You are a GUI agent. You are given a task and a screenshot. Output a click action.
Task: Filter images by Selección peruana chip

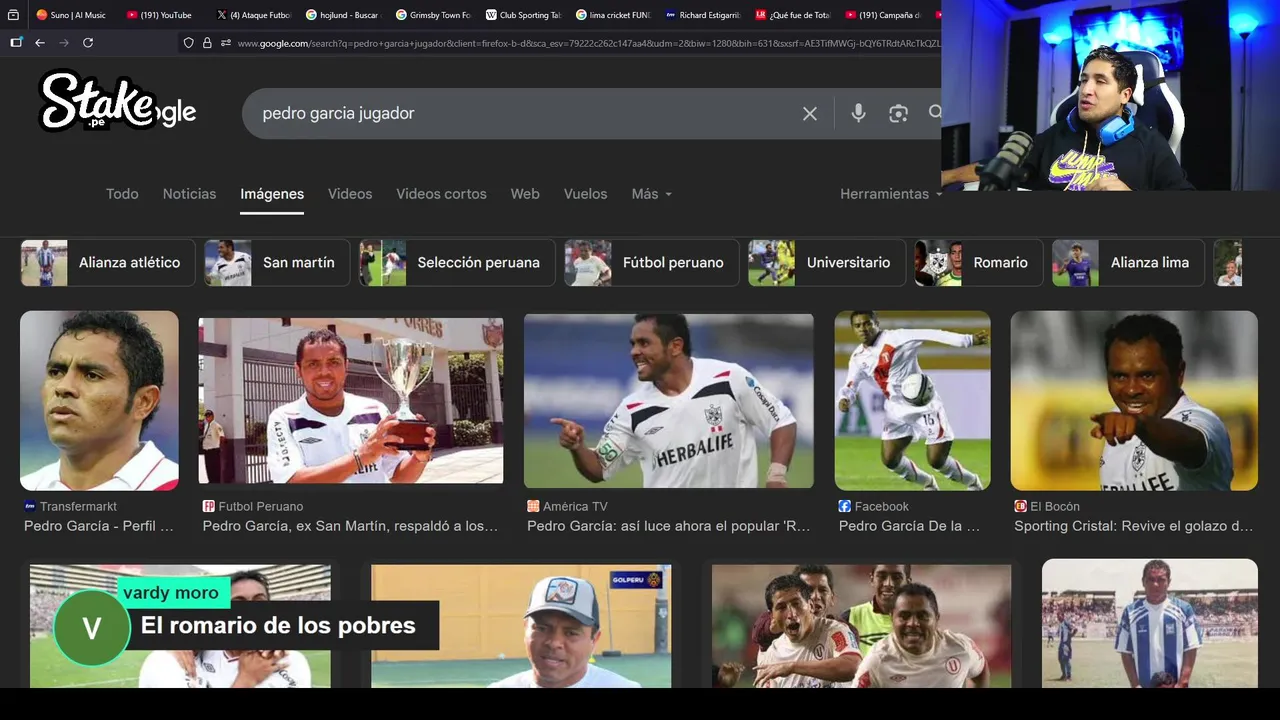click(457, 263)
